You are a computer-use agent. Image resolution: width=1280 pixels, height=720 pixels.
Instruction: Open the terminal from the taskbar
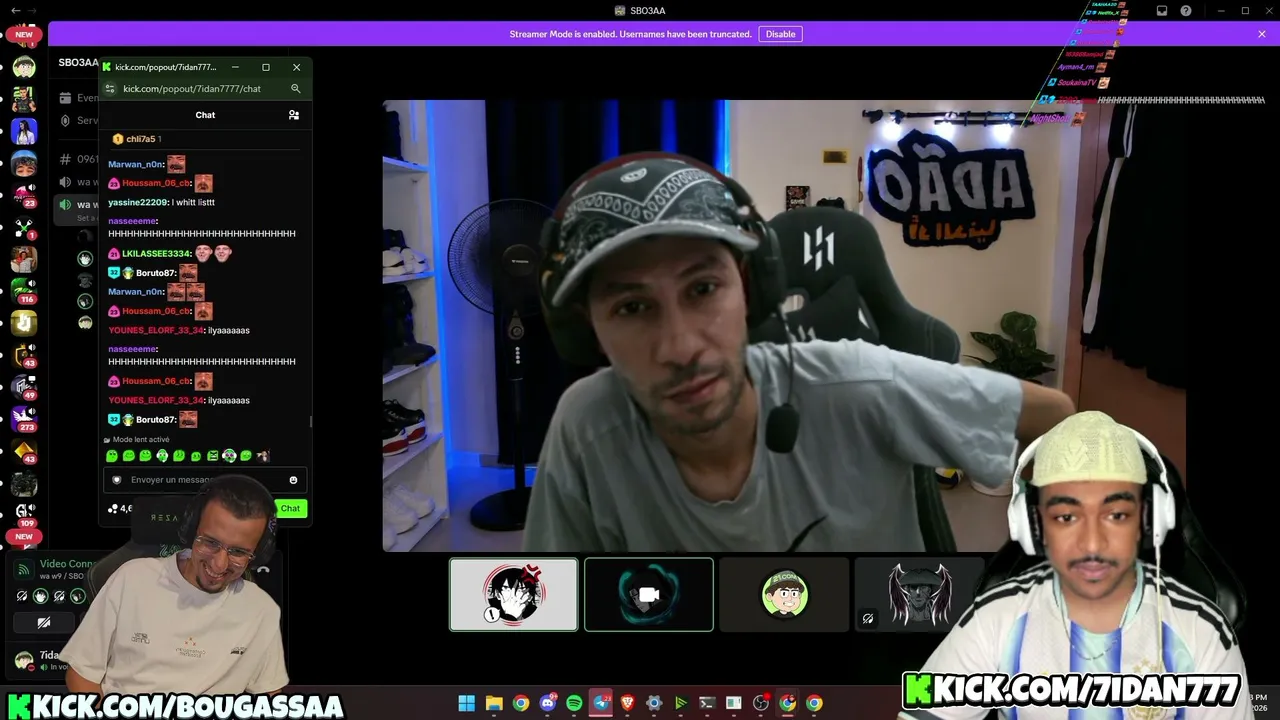coord(707,703)
